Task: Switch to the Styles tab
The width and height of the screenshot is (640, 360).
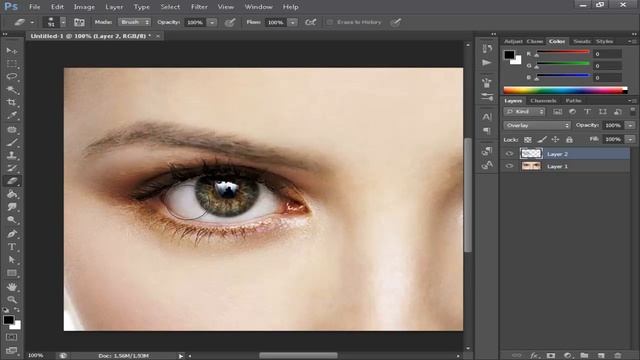Action: pyautogui.click(x=604, y=41)
